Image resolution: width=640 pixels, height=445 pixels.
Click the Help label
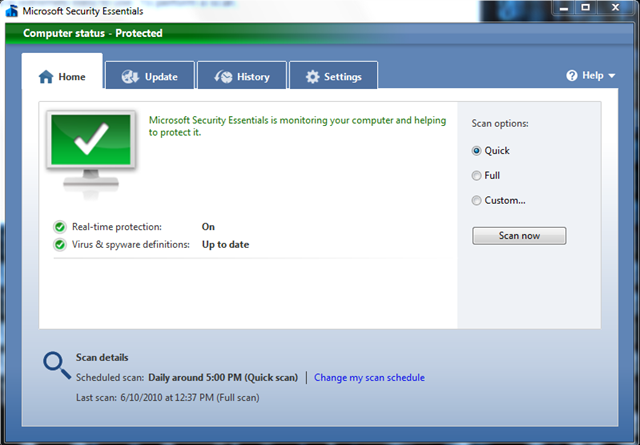[x=593, y=76]
